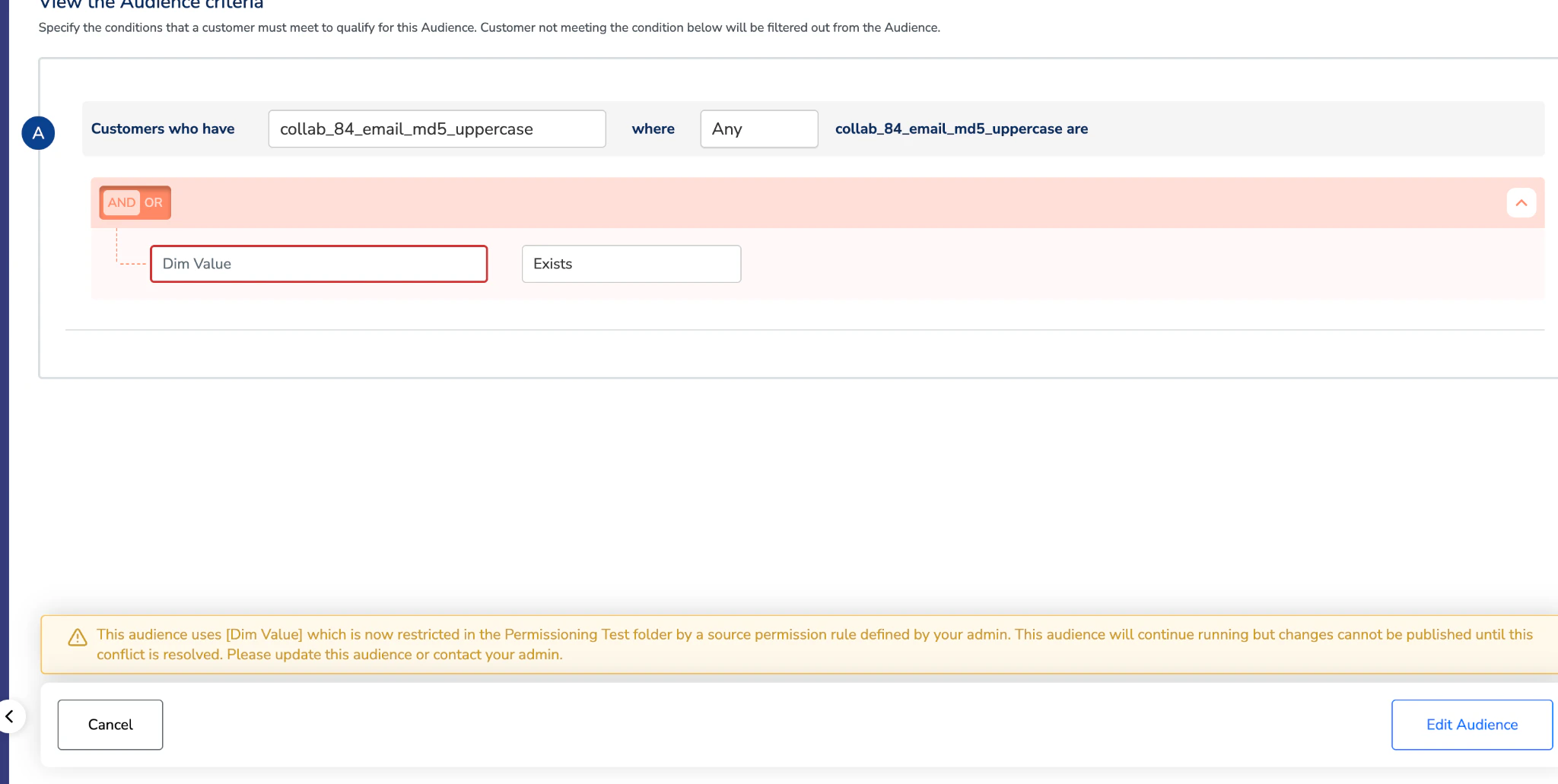The width and height of the screenshot is (1558, 784).
Task: Click the permission restriction warning message
Action: [x=815, y=644]
